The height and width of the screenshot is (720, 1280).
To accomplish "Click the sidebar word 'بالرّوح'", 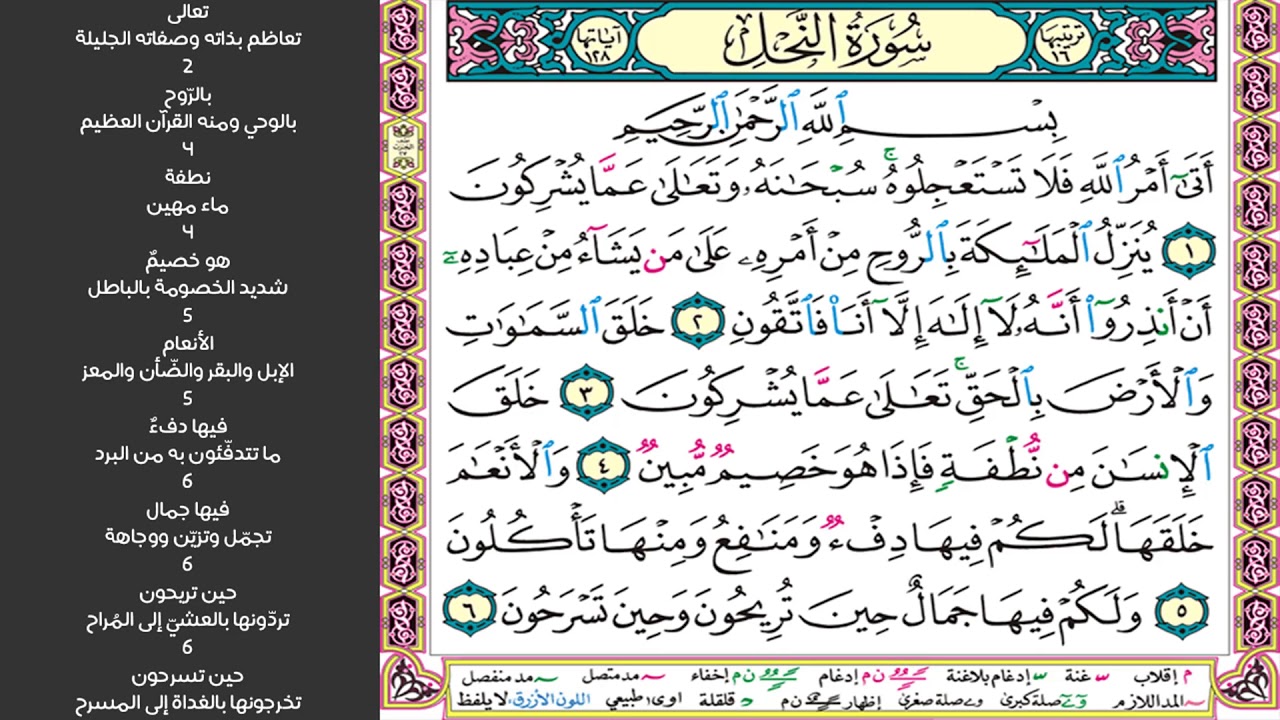I will 188,95.
